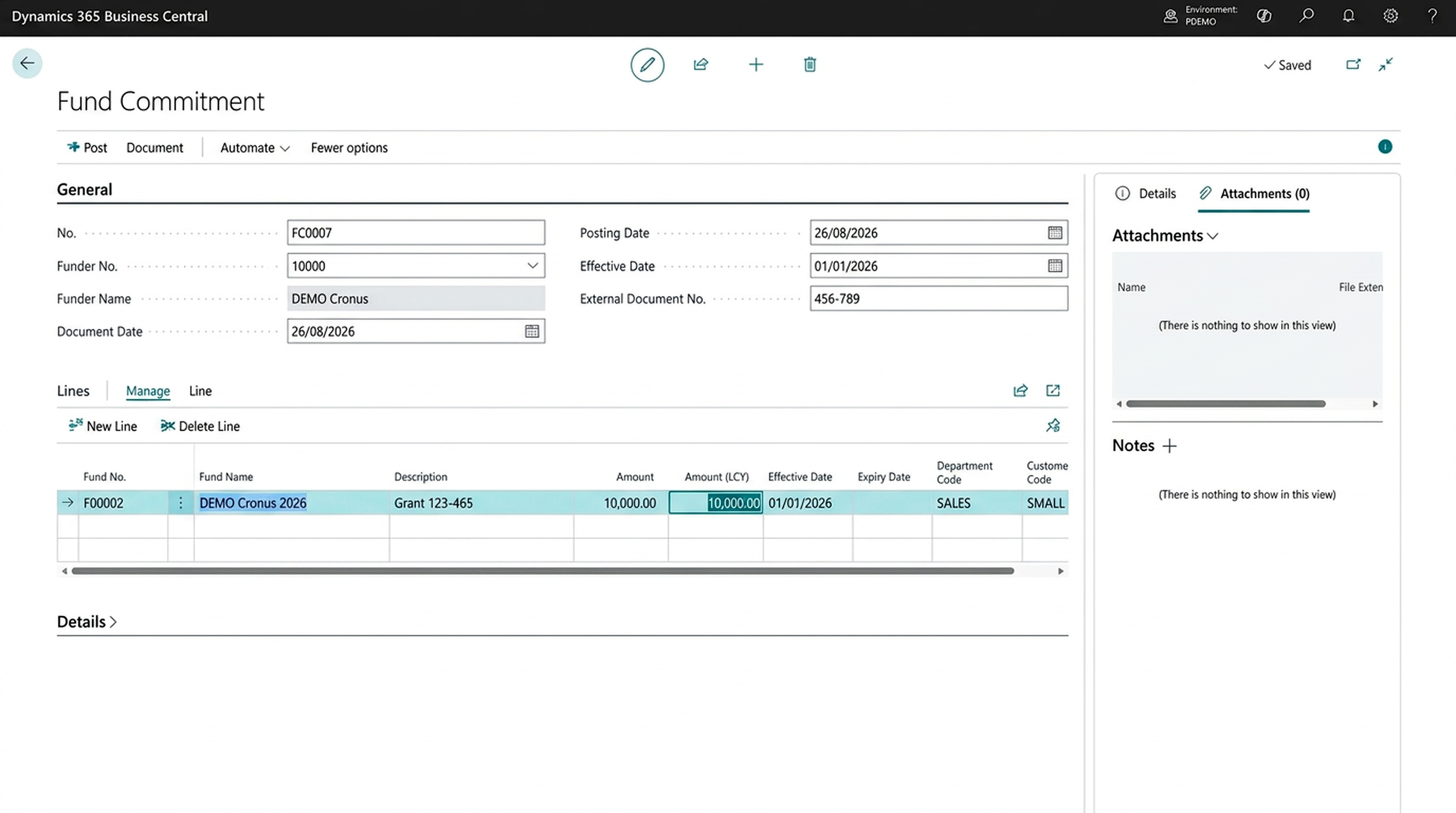Image resolution: width=1456 pixels, height=813 pixels.
Task: Delete the record using the trash icon
Action: (810, 65)
